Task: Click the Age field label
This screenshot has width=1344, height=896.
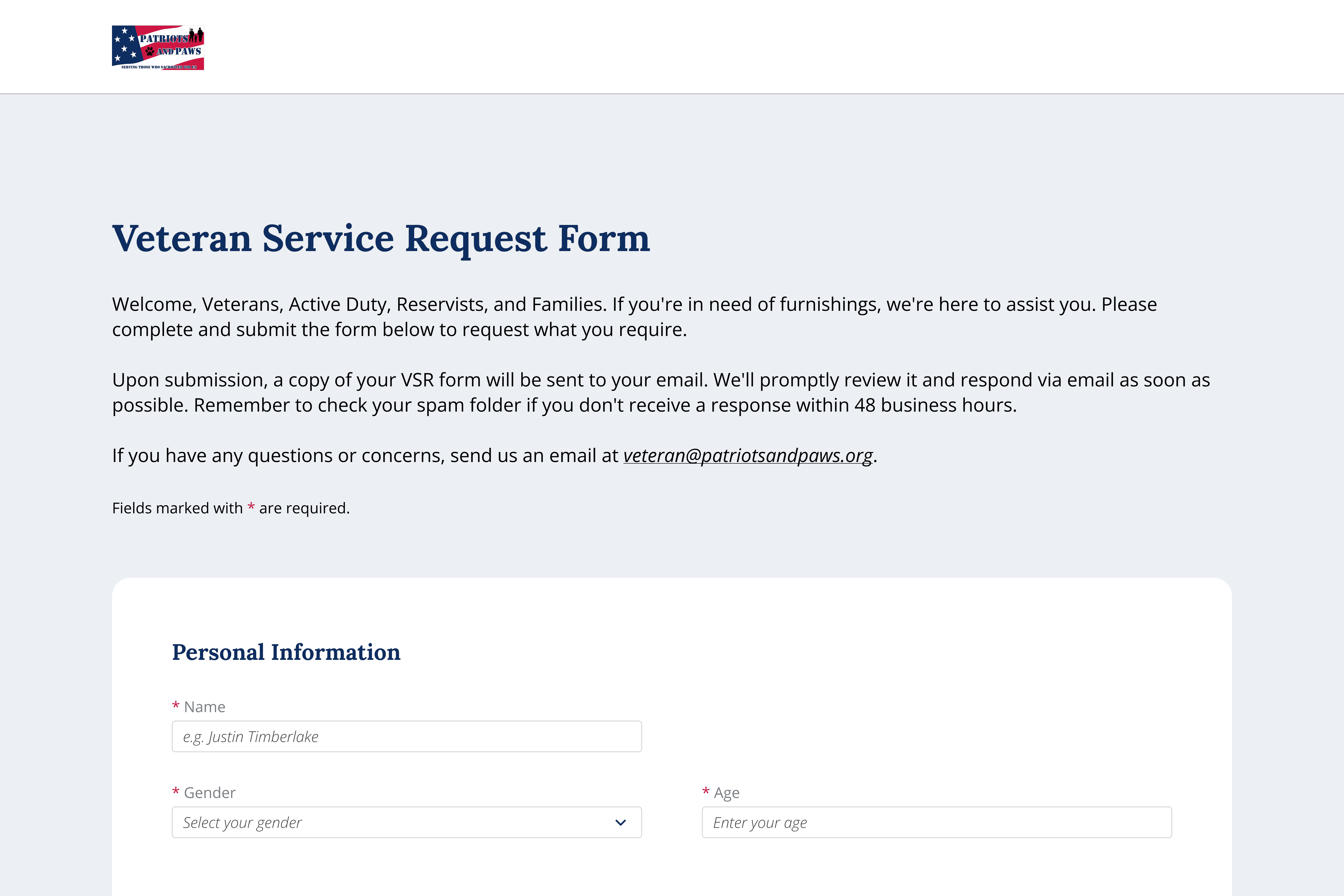Action: 726,793
